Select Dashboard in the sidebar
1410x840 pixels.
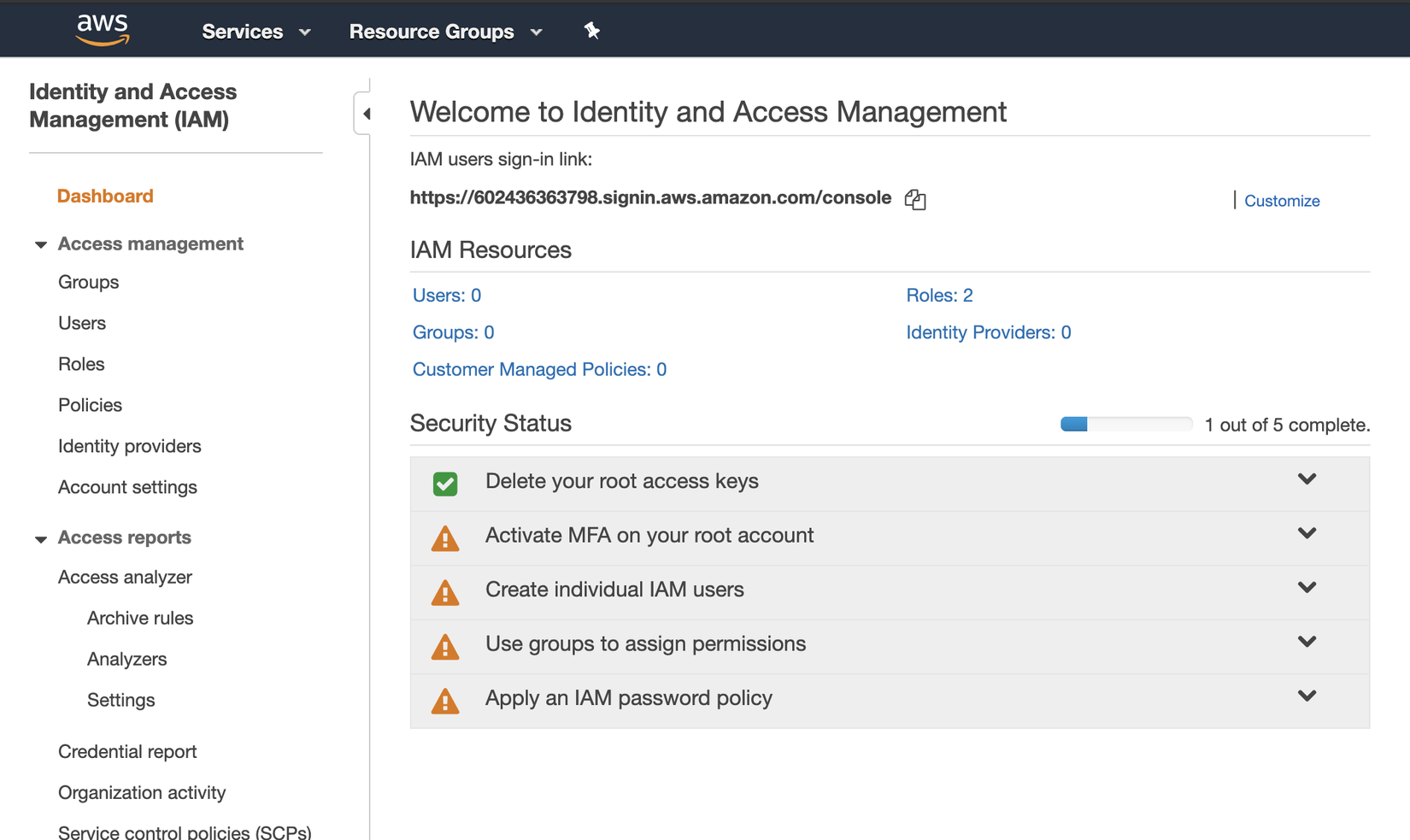[105, 196]
